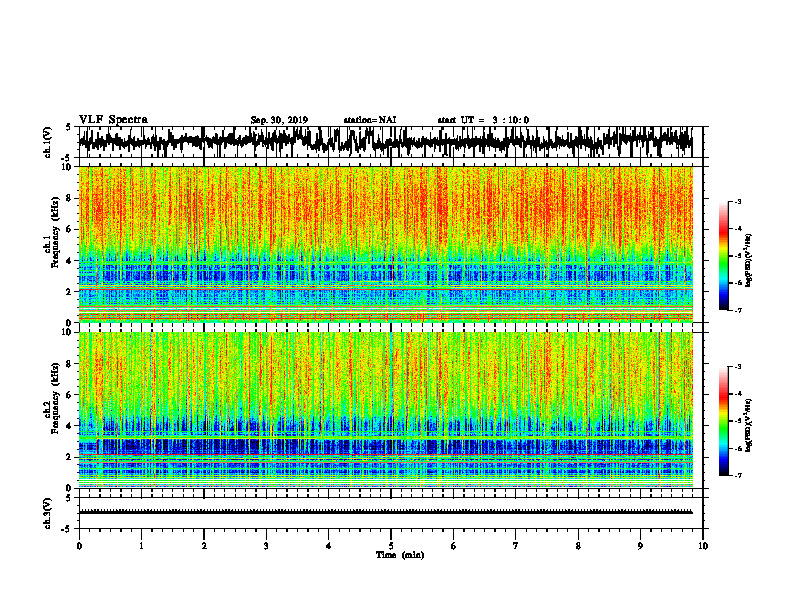This screenshot has width=792, height=612.
Task: Click the ch.2 spectrogram color scale bar
Action: (723, 421)
